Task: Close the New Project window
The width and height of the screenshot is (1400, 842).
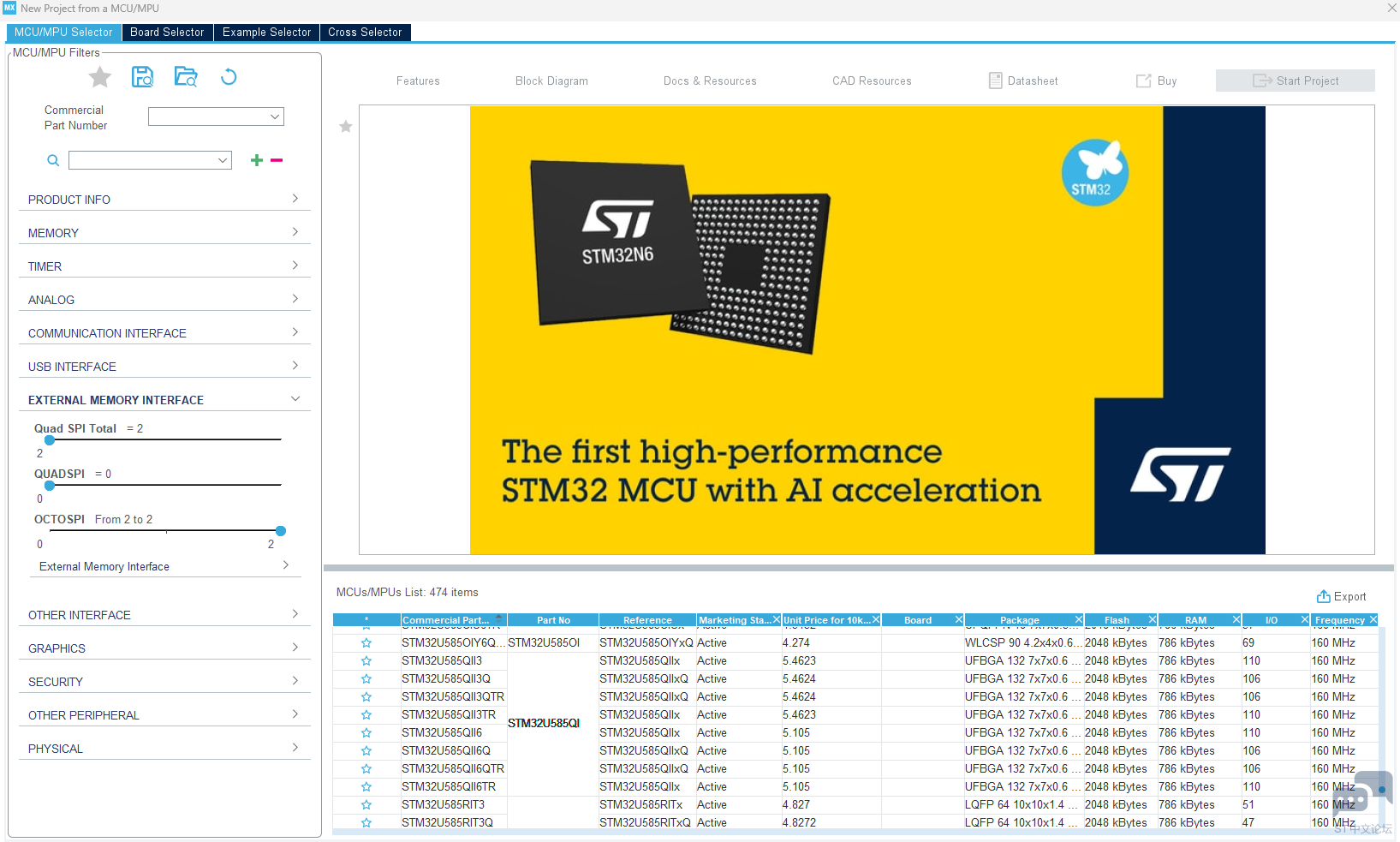Action: coord(1391,8)
